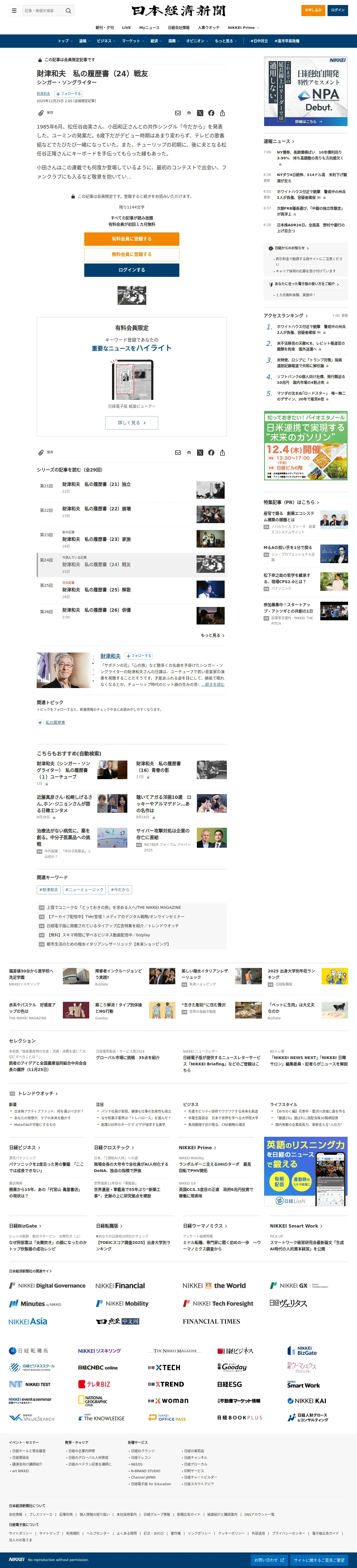This screenshot has width=357, height=1568.
Task: Expand the もっと見る navigation dropdown
Action: point(225,41)
